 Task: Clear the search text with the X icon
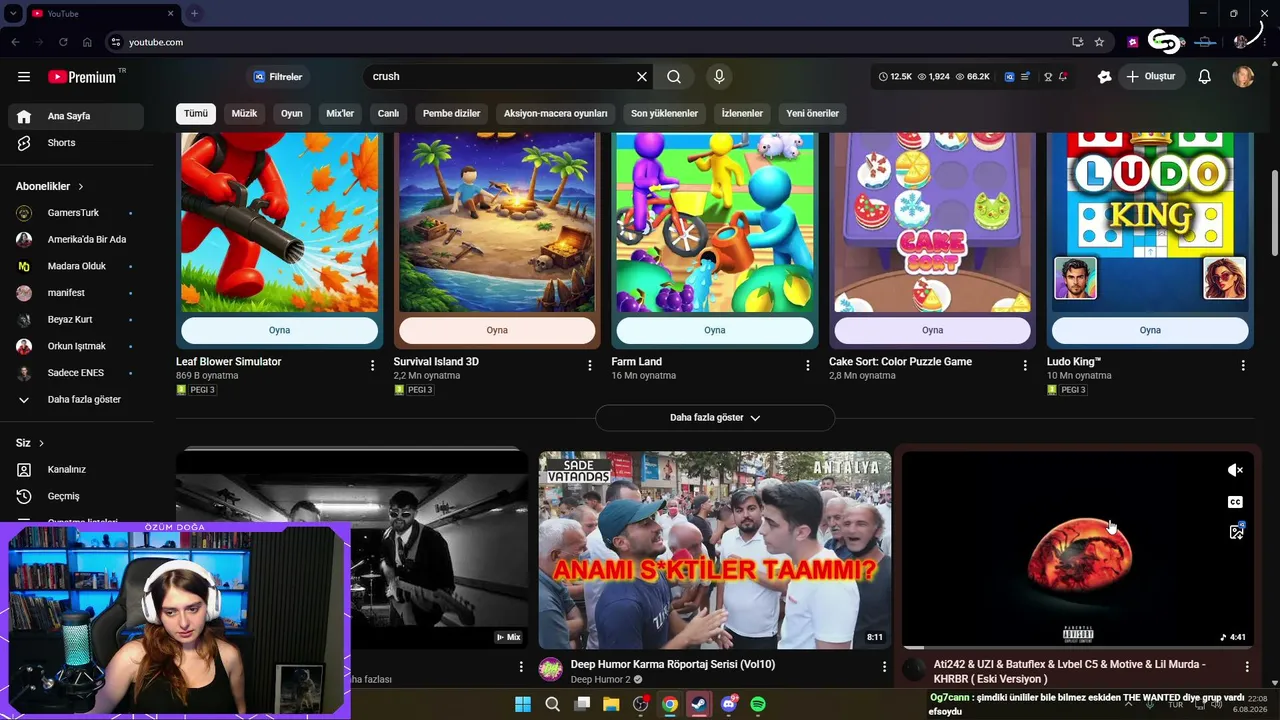click(642, 77)
